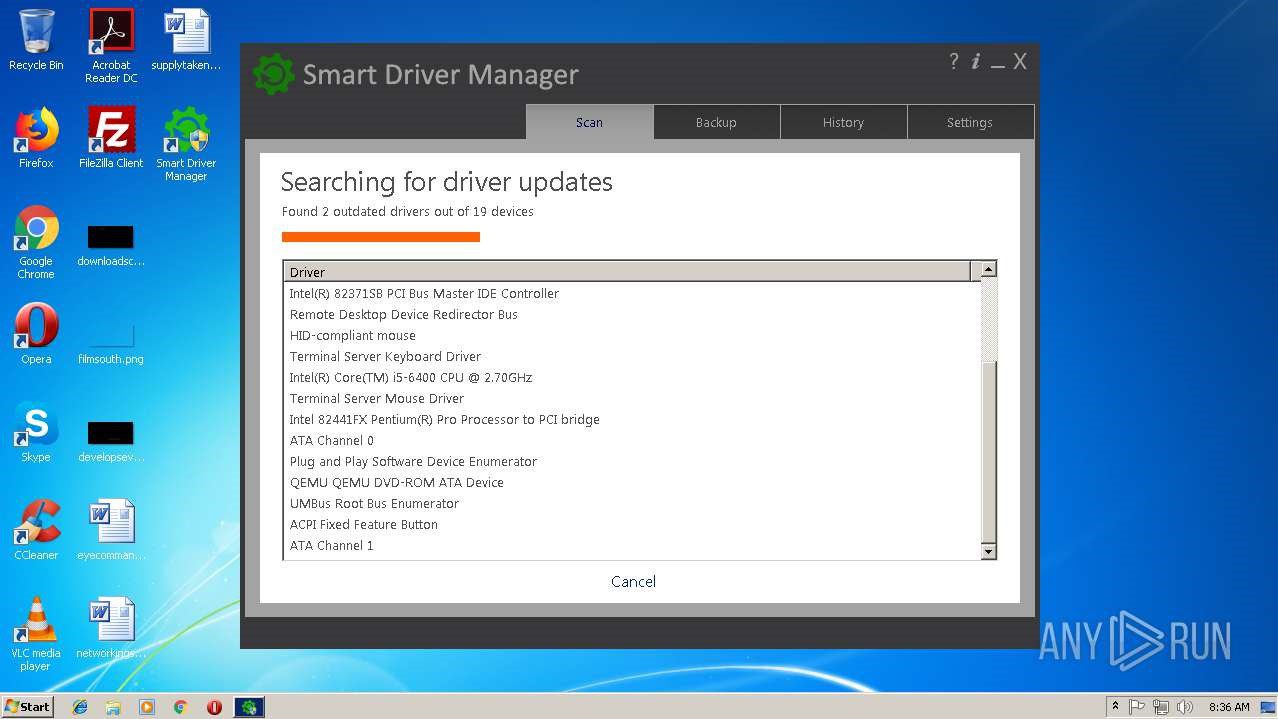Open volume speaker tray icon
1278x719 pixels.
click(x=1184, y=706)
